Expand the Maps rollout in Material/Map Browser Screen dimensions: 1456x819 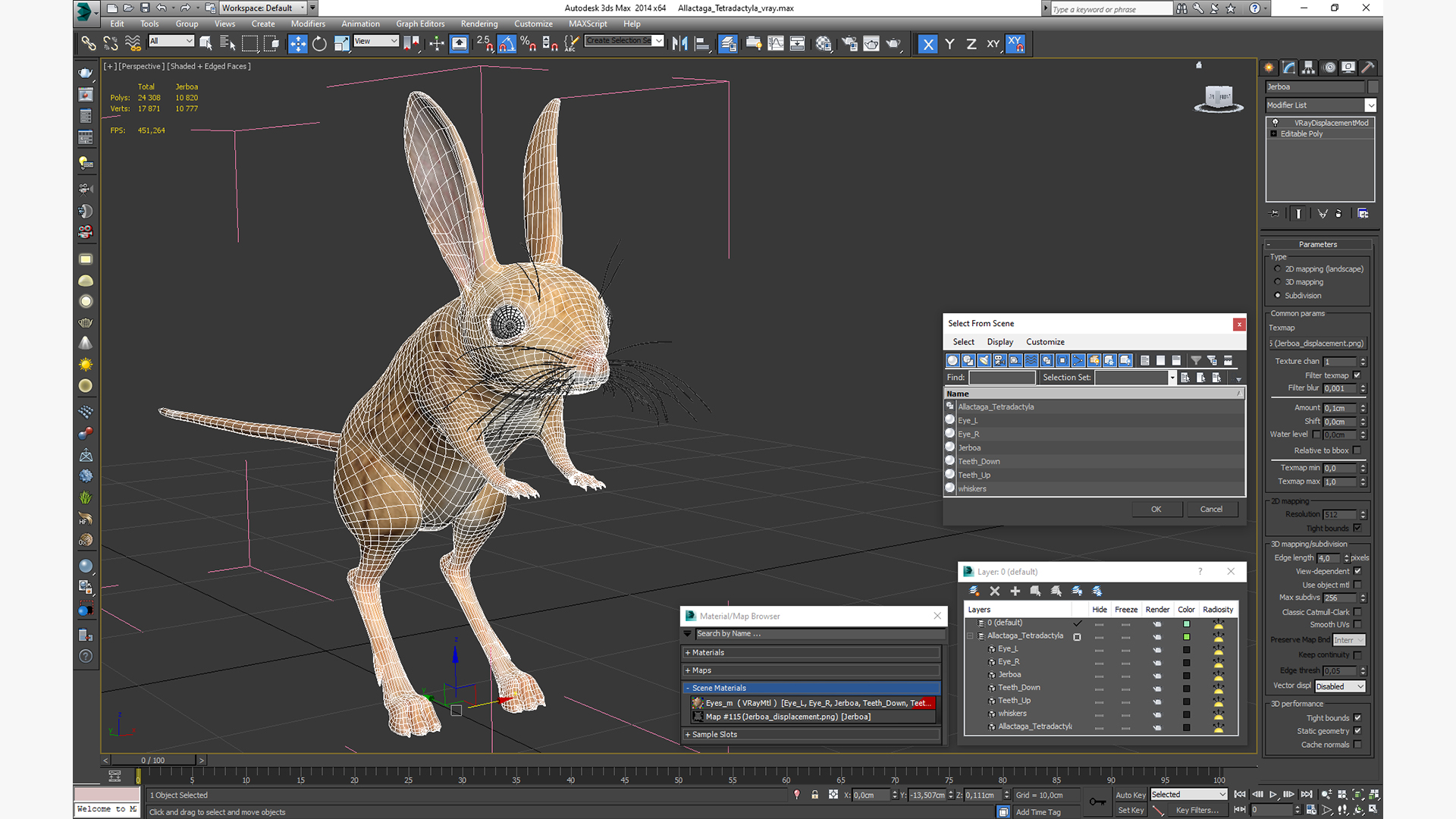(x=811, y=670)
